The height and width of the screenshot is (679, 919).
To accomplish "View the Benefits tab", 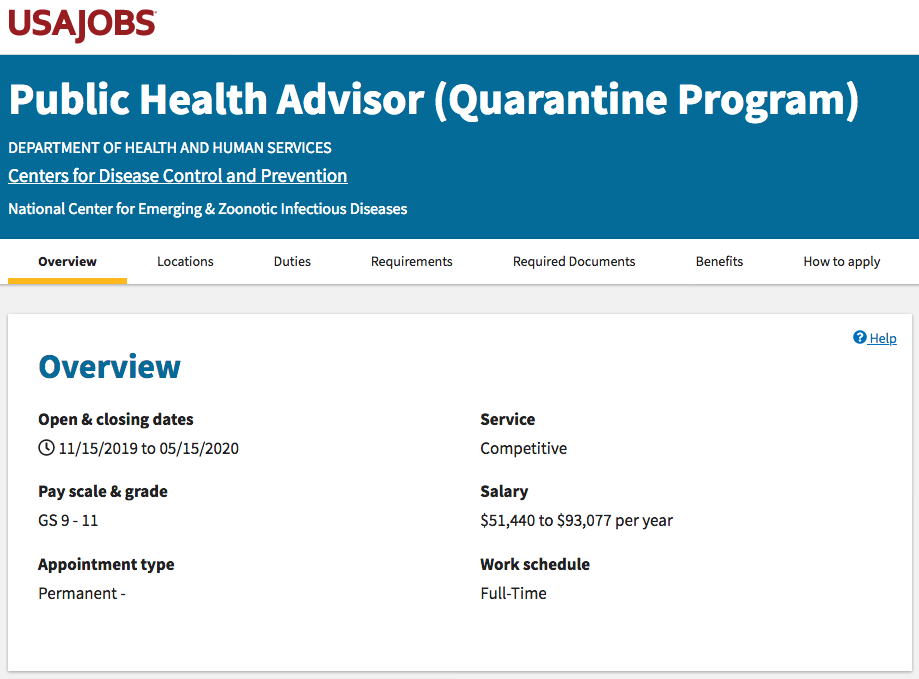I will [x=719, y=262].
